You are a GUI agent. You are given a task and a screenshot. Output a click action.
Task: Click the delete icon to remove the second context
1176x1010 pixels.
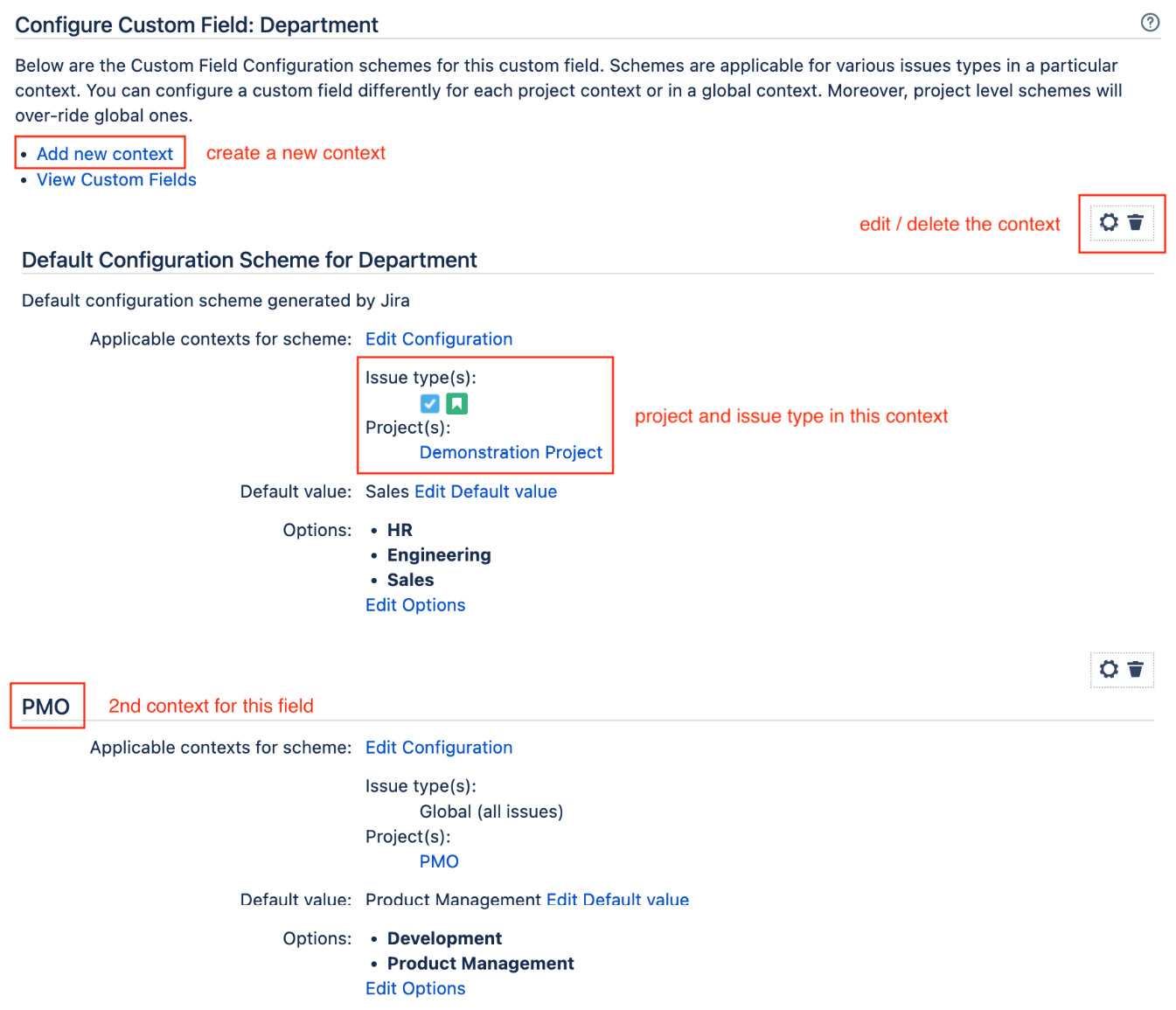pos(1136,670)
